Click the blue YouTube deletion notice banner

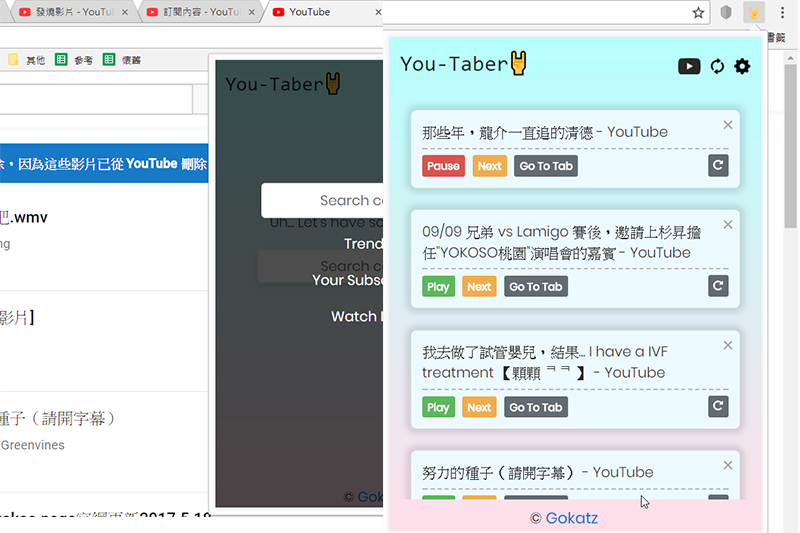point(104,163)
